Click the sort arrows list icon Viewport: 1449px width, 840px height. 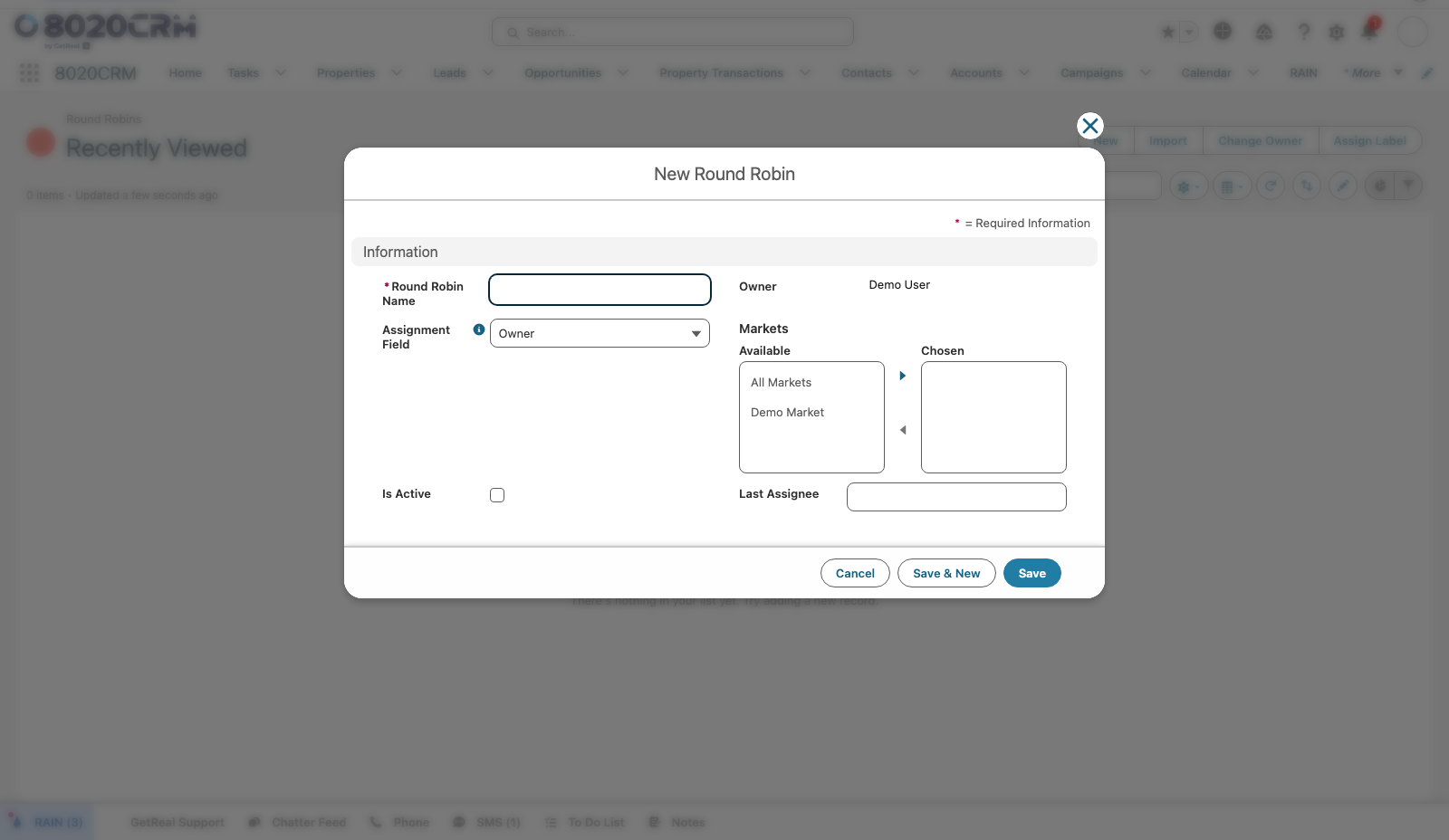(1307, 186)
